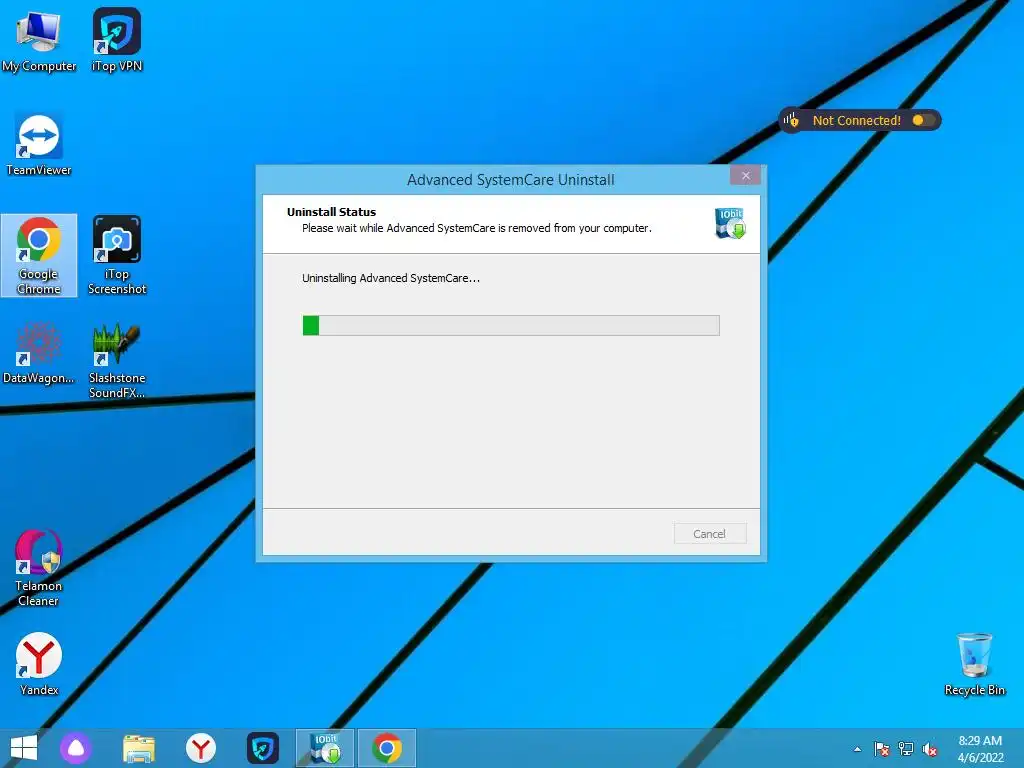The height and width of the screenshot is (768, 1024).
Task: Select the Google Chrome desktop shortcut
Action: pyautogui.click(x=39, y=255)
